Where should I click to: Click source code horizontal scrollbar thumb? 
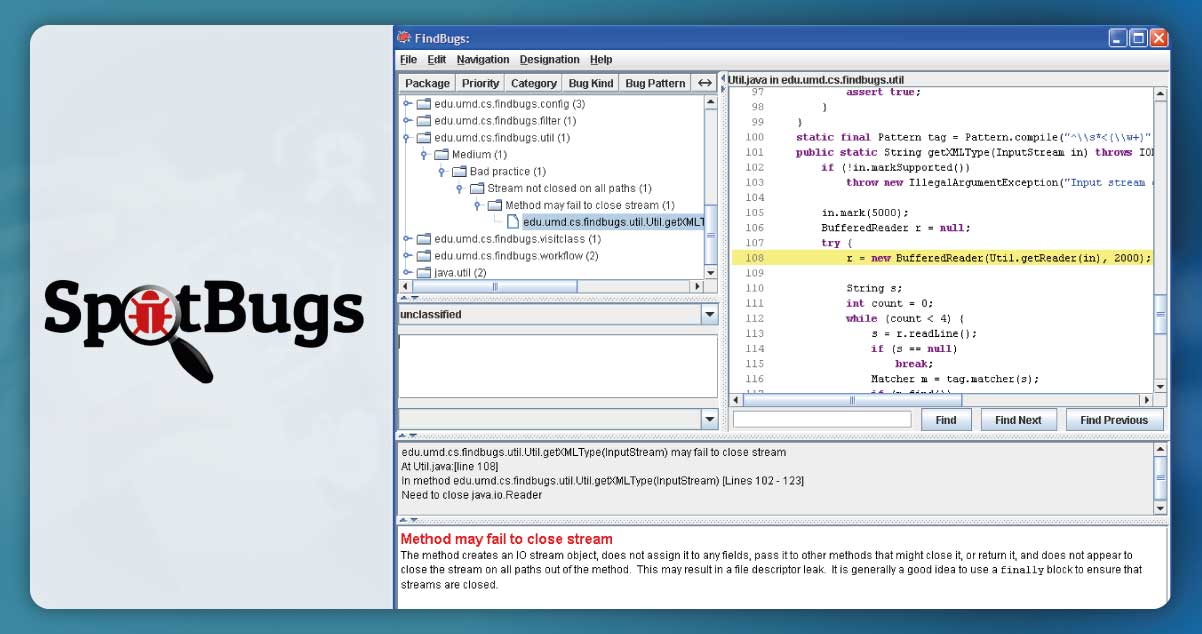(x=854, y=400)
